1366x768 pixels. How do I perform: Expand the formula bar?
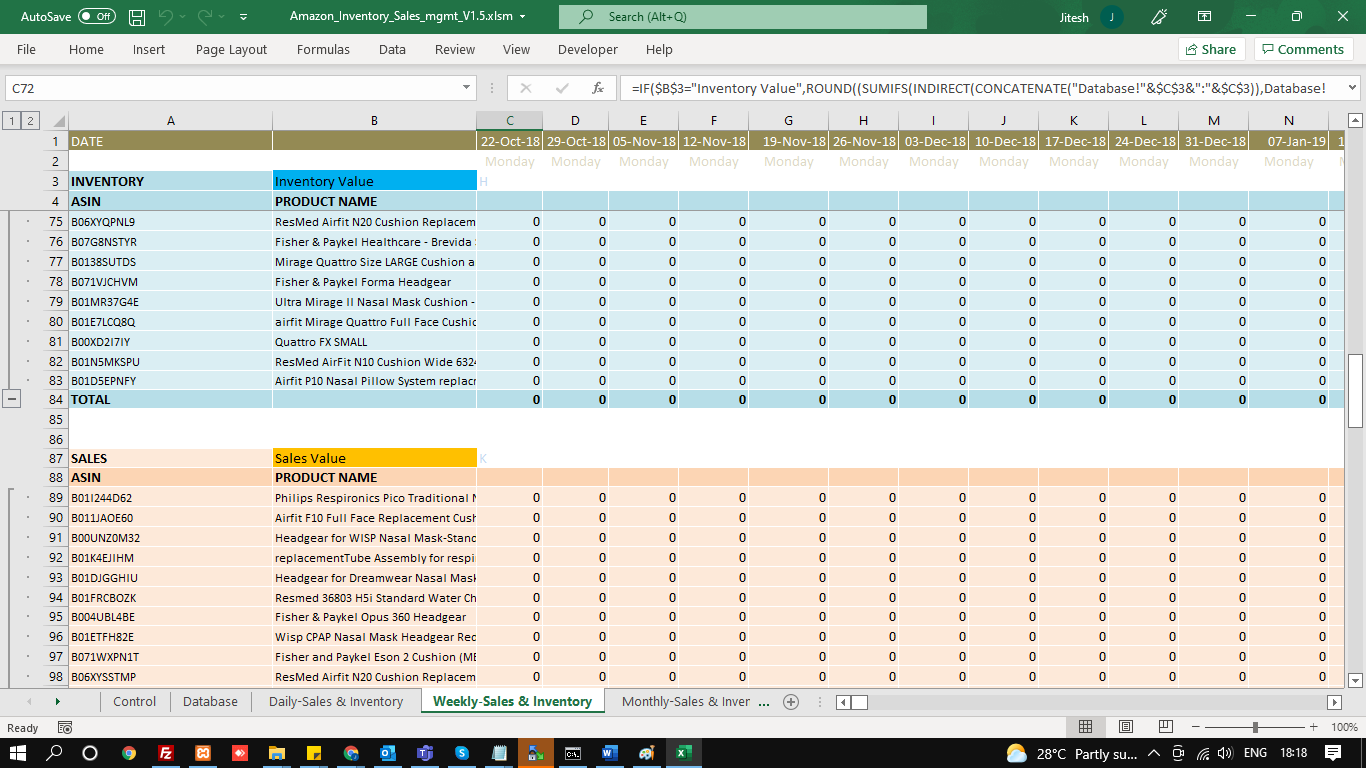[x=1352, y=88]
